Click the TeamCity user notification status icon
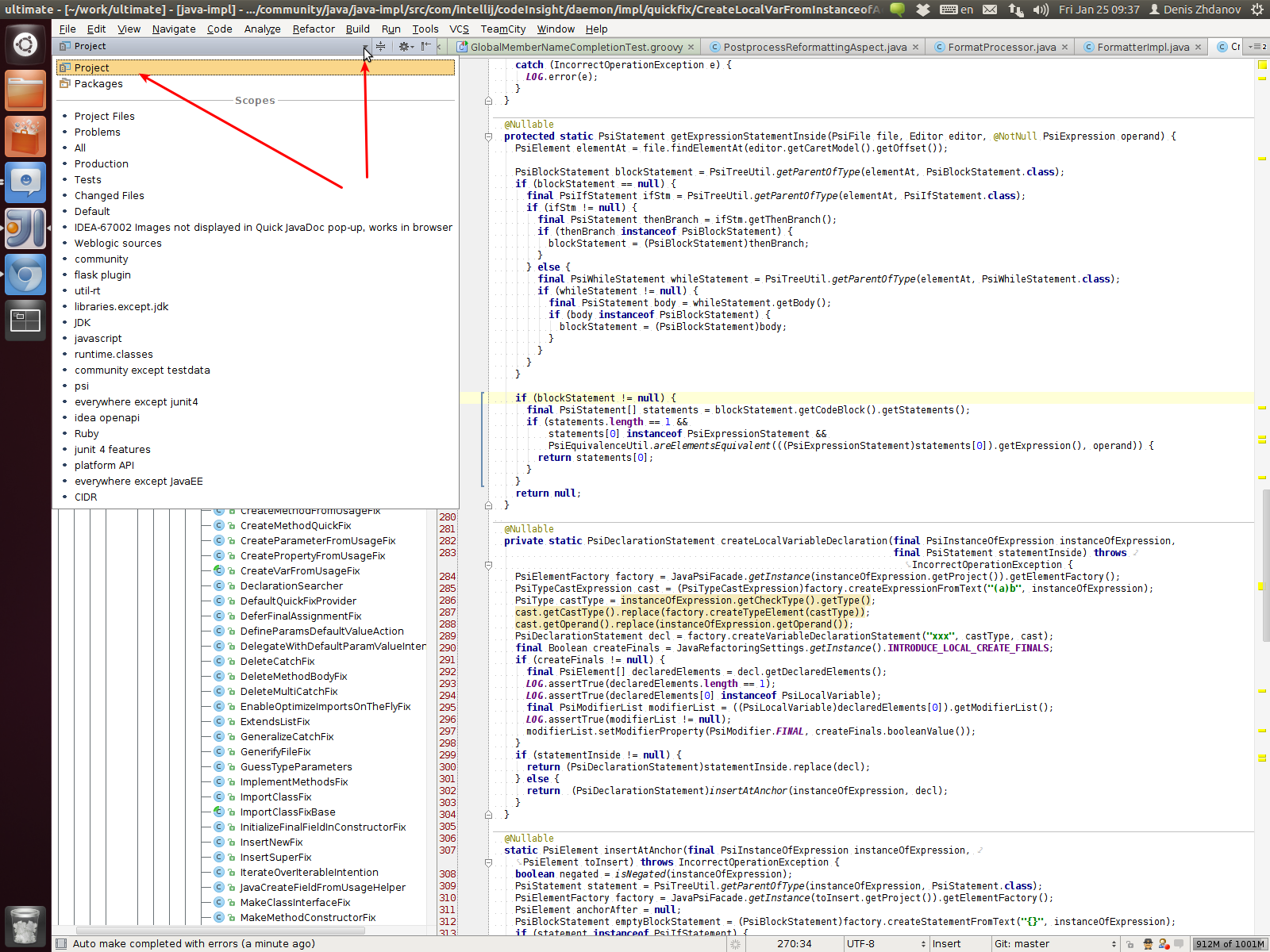 [x=1164, y=944]
